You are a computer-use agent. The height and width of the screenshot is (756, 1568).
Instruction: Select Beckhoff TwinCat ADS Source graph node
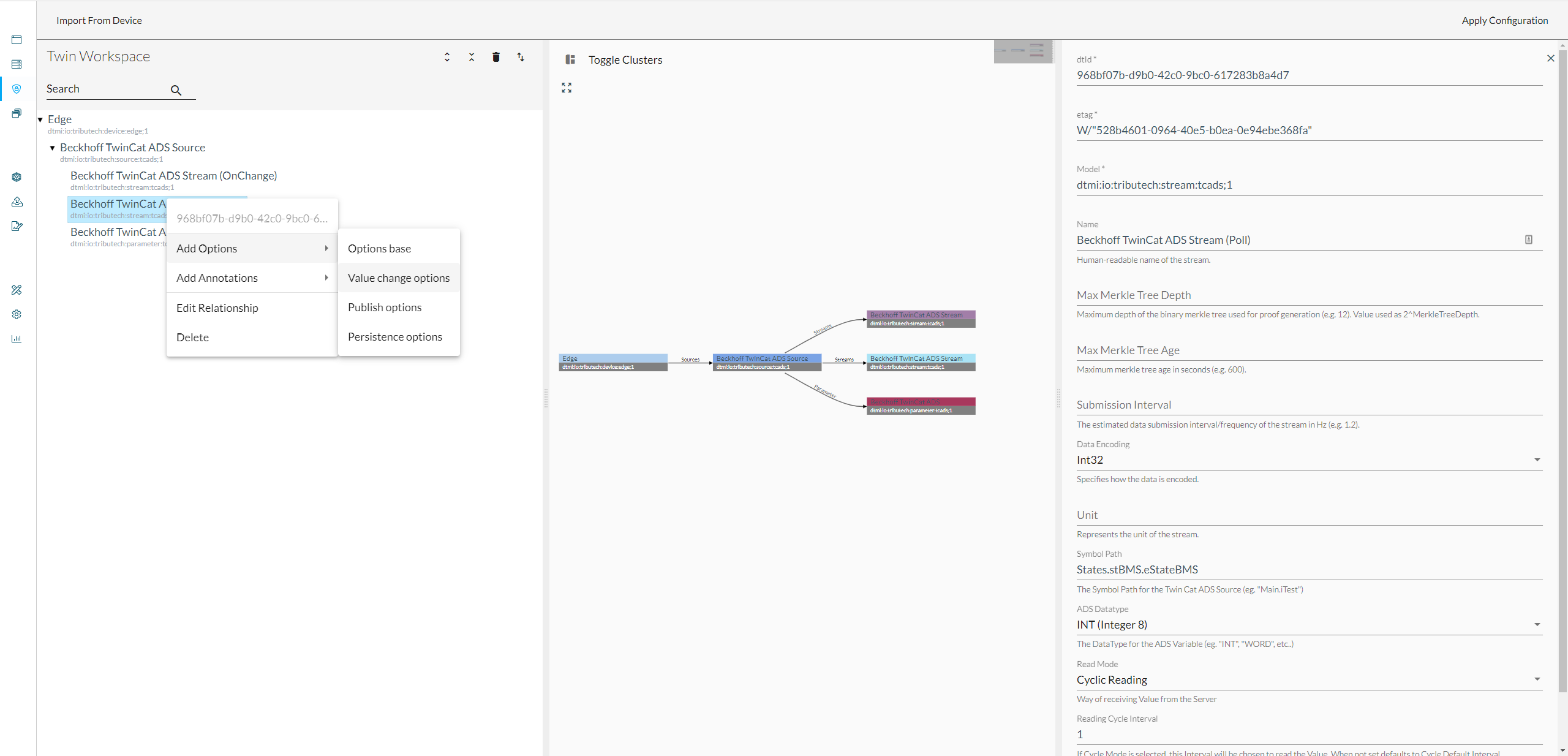[767, 363]
